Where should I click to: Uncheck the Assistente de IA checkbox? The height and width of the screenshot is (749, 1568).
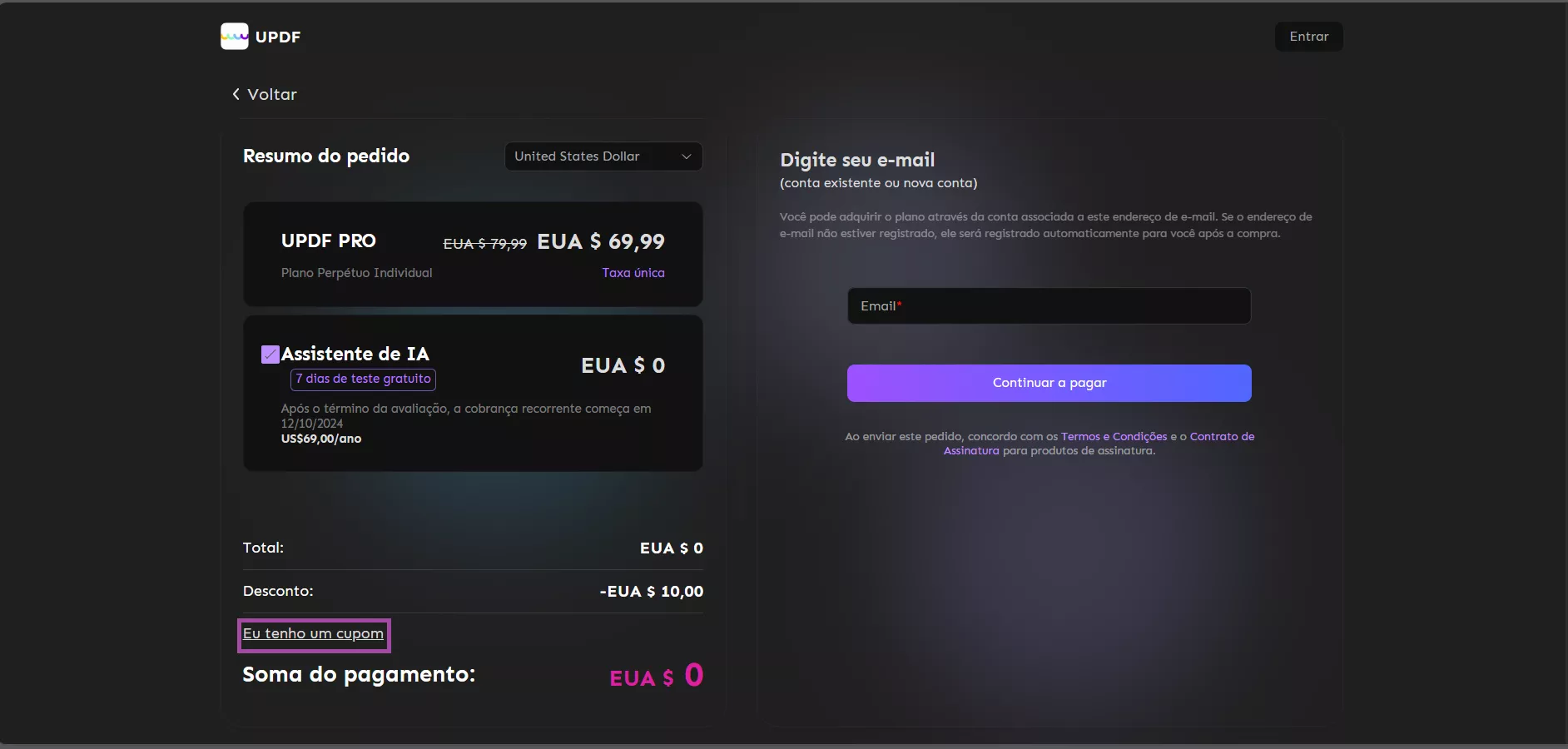click(x=270, y=355)
